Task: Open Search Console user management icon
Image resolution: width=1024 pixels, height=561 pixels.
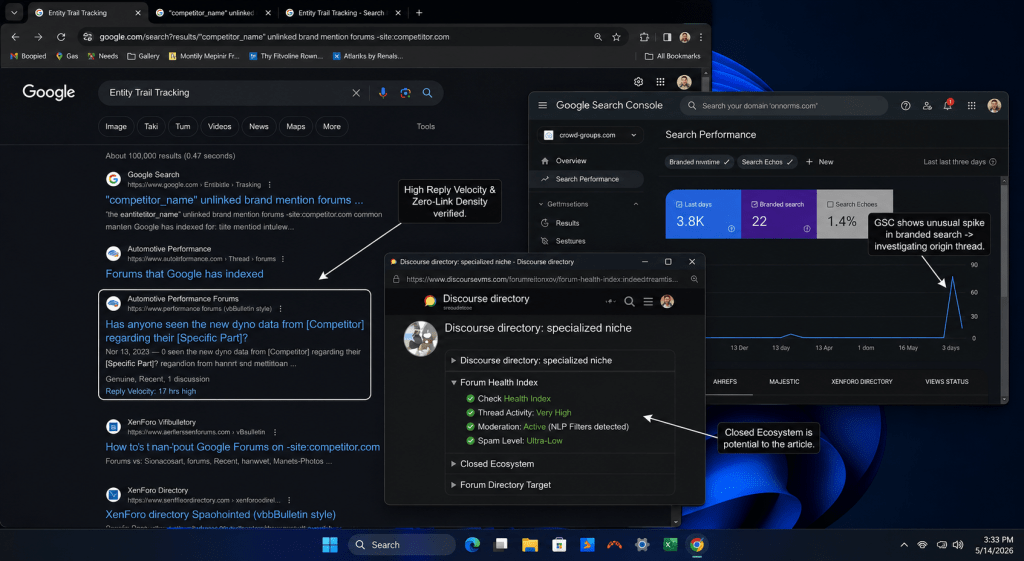Action: coord(927,106)
